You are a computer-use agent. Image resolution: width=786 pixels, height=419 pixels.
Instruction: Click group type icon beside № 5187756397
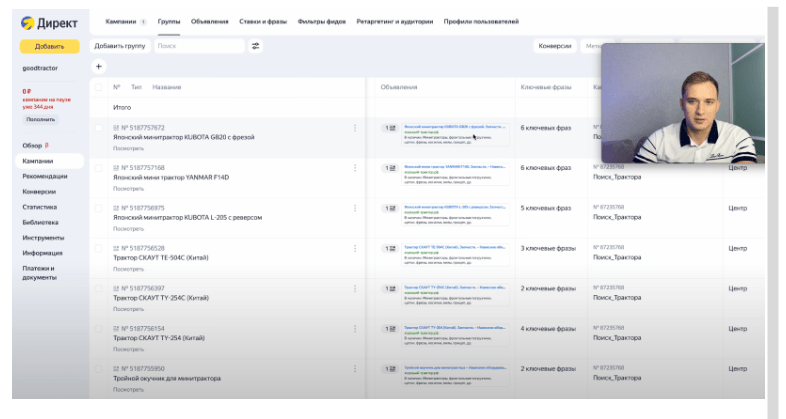(x=116, y=288)
